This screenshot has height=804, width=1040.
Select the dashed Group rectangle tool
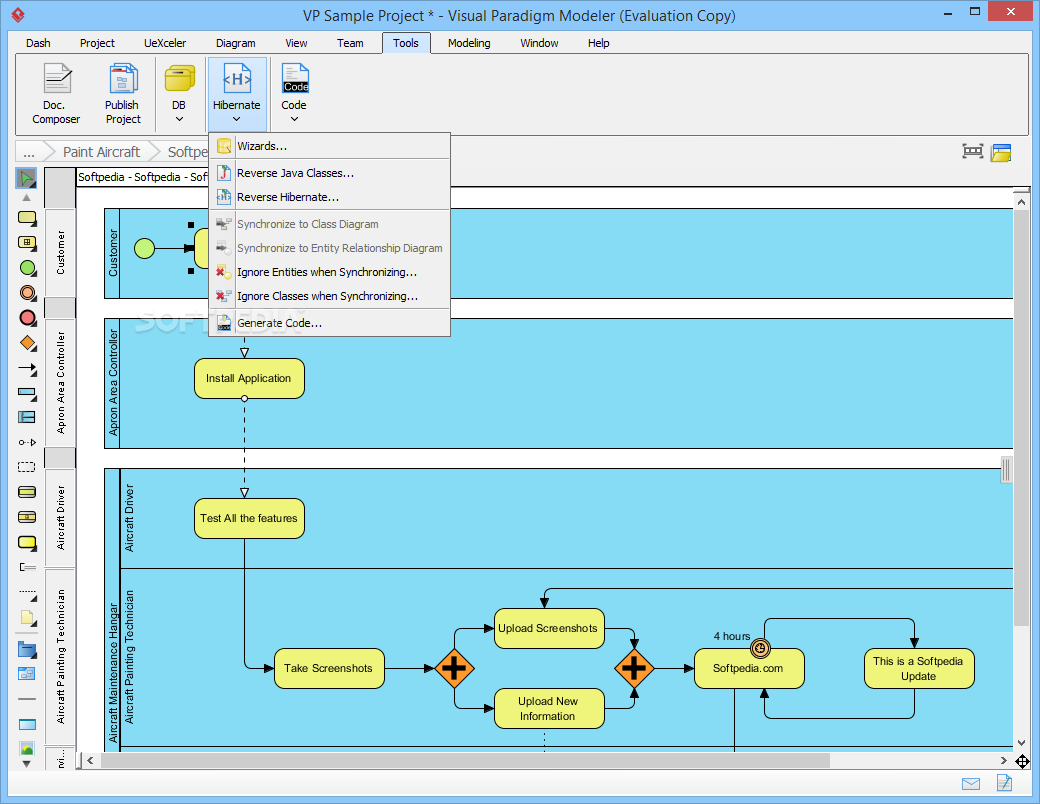pyautogui.click(x=27, y=467)
